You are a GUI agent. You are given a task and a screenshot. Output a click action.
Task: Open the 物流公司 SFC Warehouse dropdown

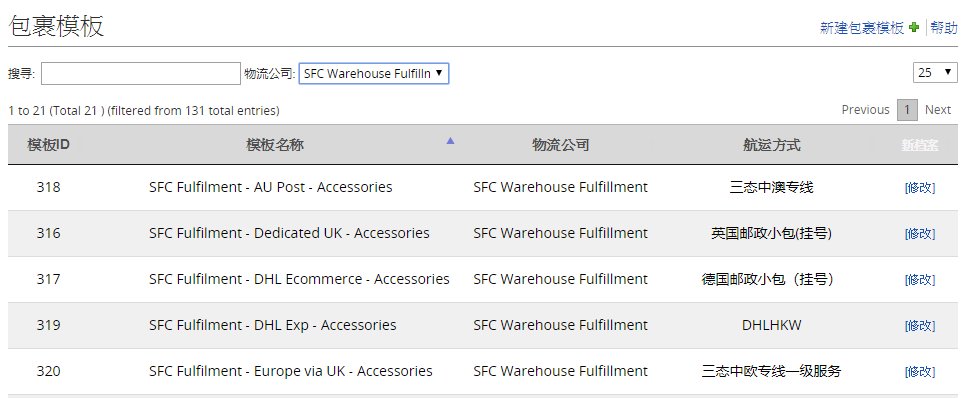click(x=374, y=73)
